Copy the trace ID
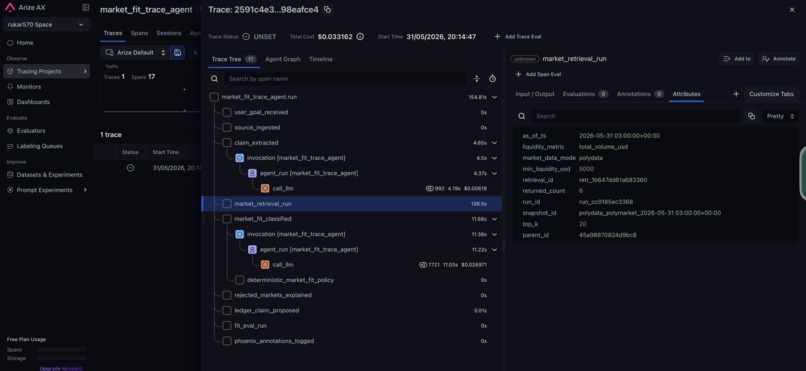806x371 pixels. (x=327, y=10)
